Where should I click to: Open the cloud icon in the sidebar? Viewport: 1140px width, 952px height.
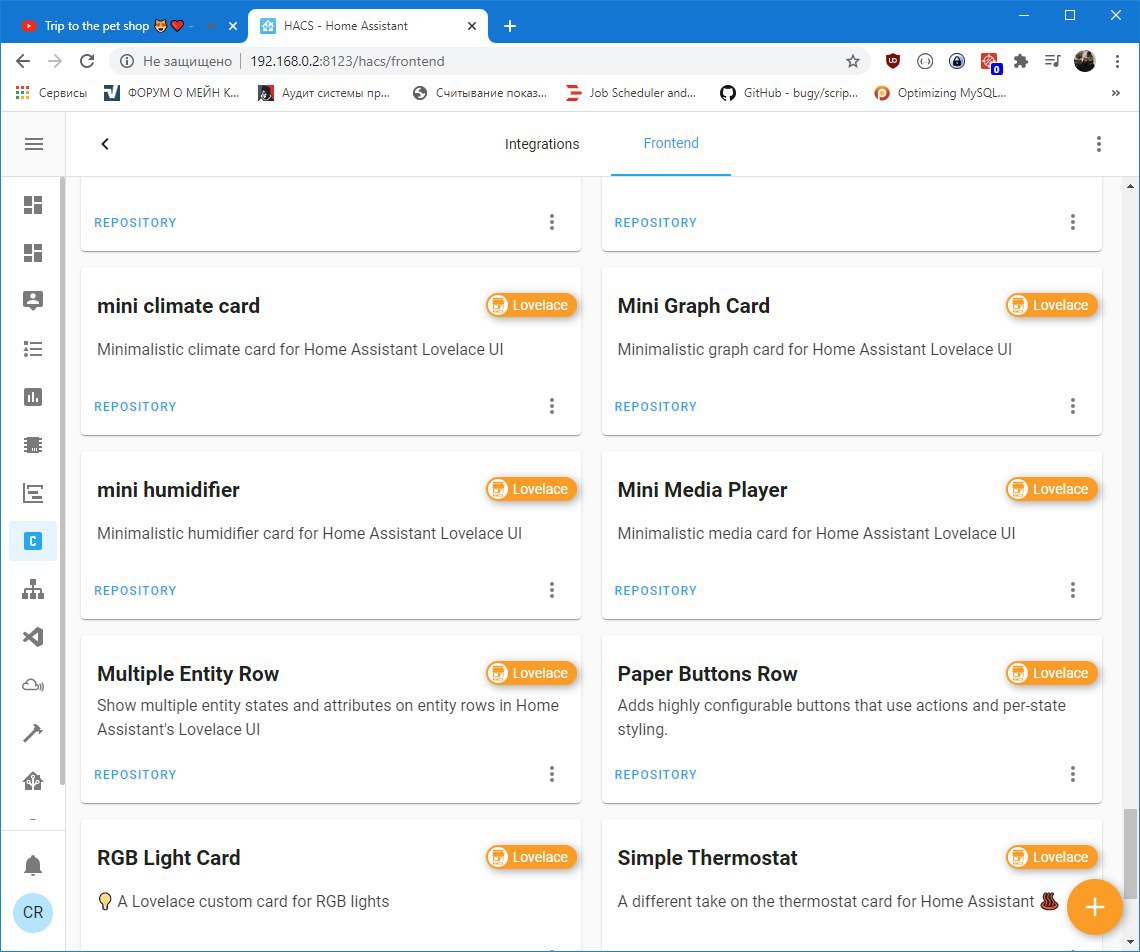click(x=33, y=685)
